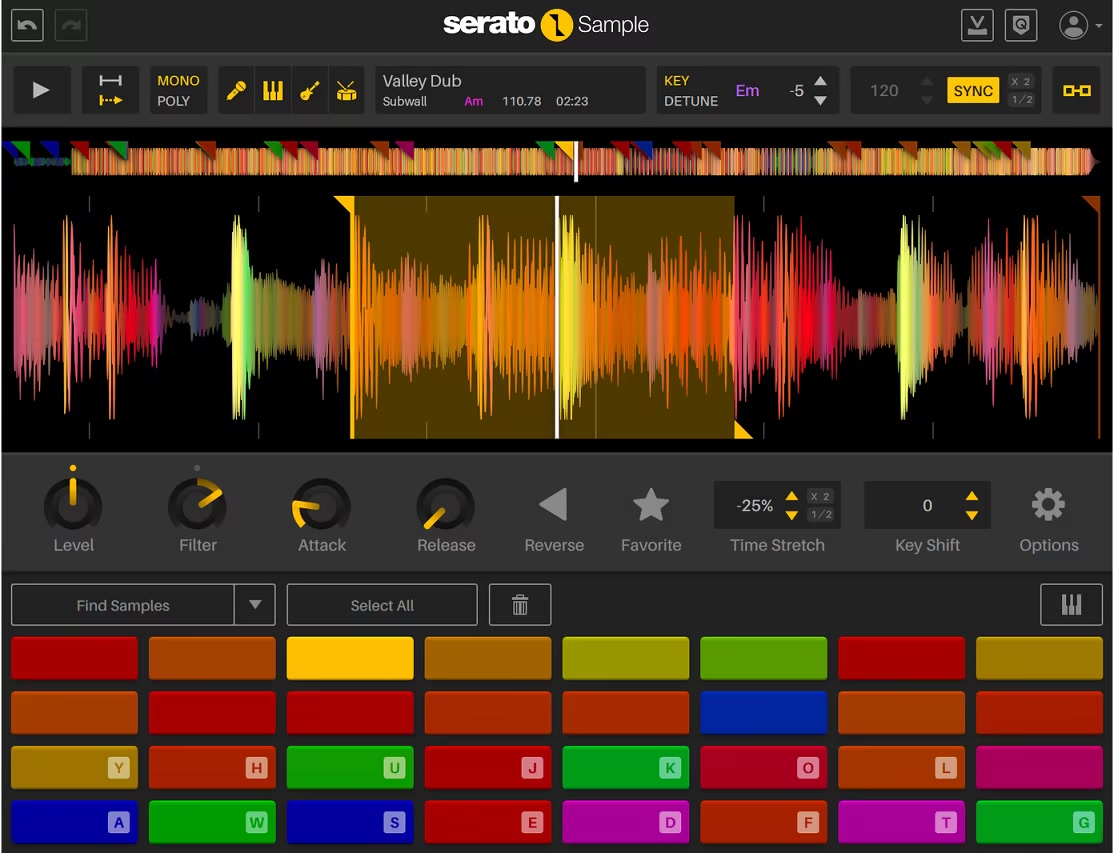Select the DETUNE option

(x=691, y=101)
